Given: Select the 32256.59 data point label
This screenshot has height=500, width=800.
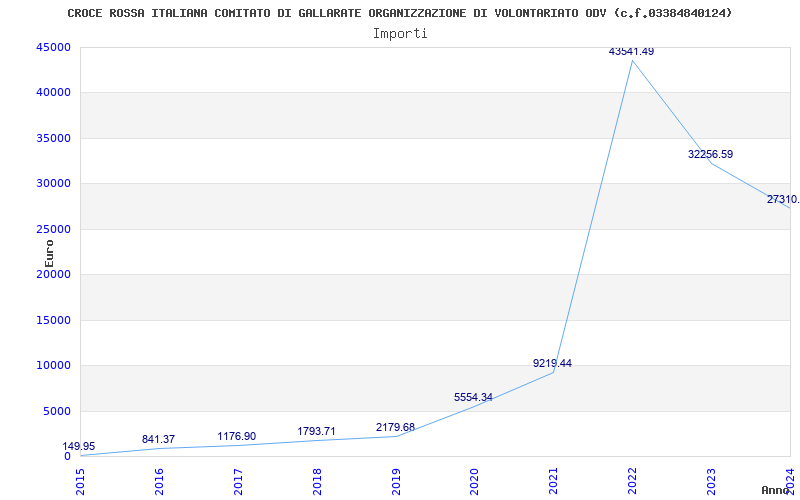Looking at the screenshot, I should click(x=710, y=154).
